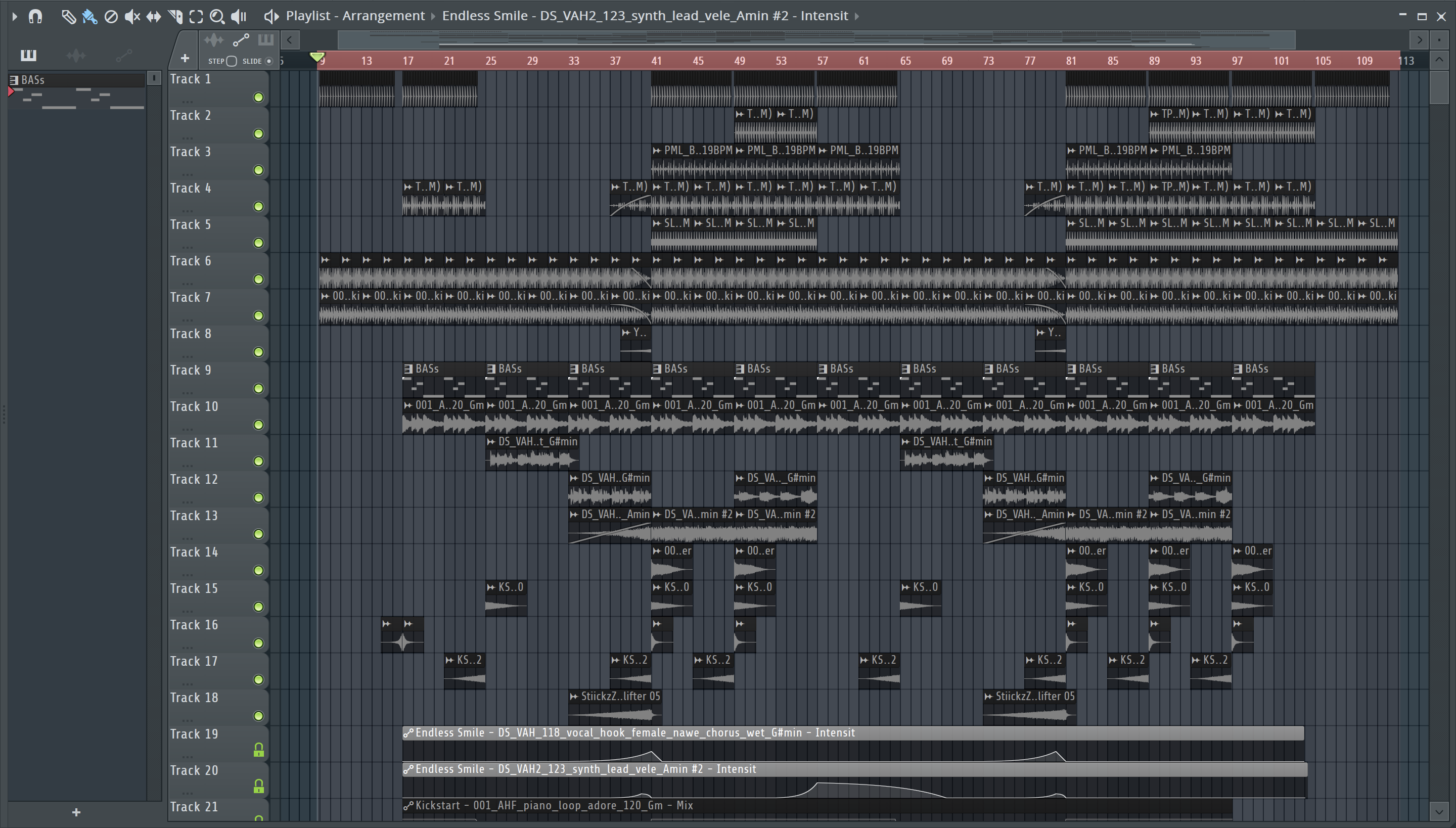Click the playhead marker at bar 9
1456x828 pixels.
pos(317,57)
